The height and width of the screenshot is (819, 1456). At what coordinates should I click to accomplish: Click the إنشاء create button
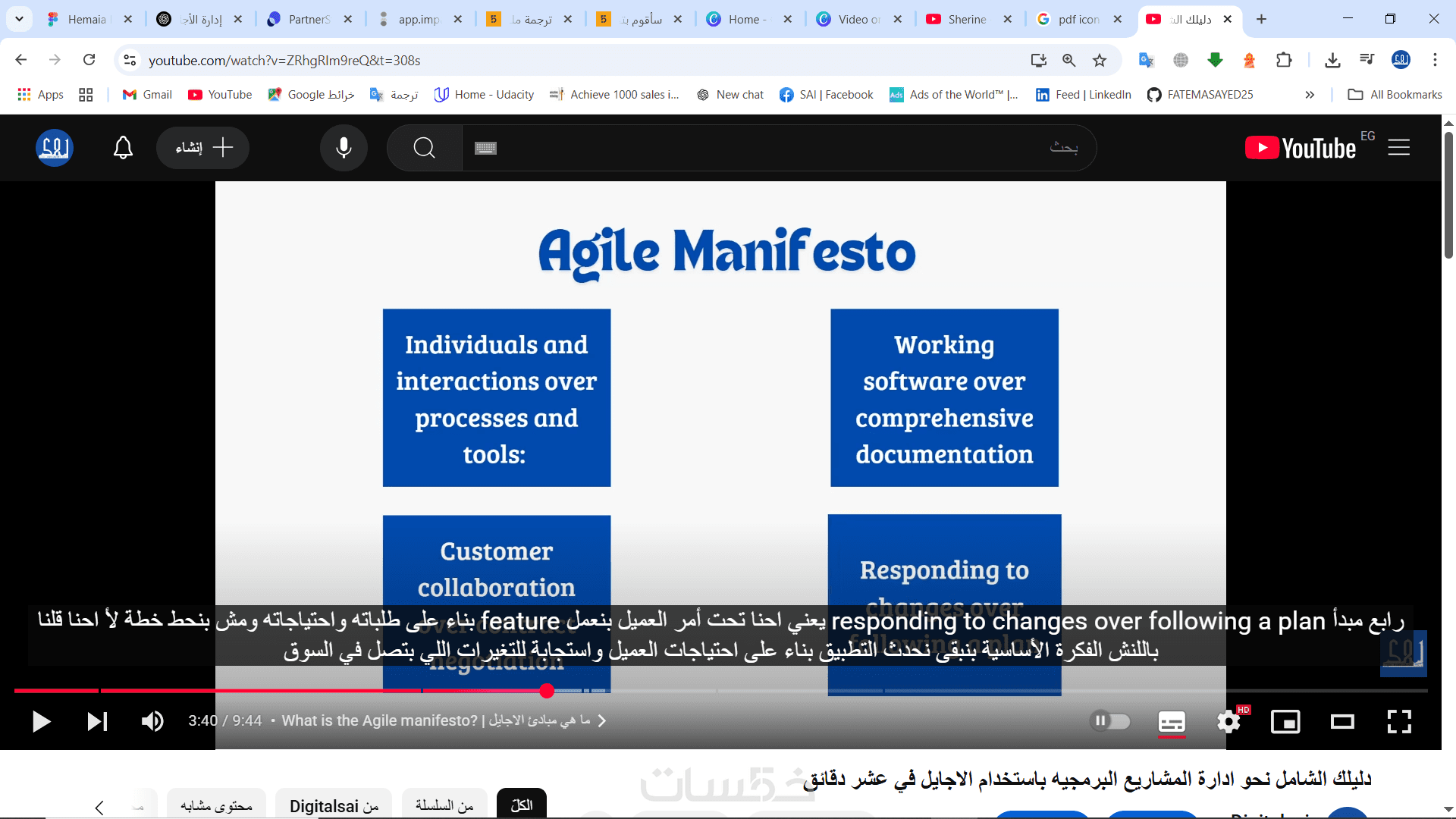coord(203,148)
